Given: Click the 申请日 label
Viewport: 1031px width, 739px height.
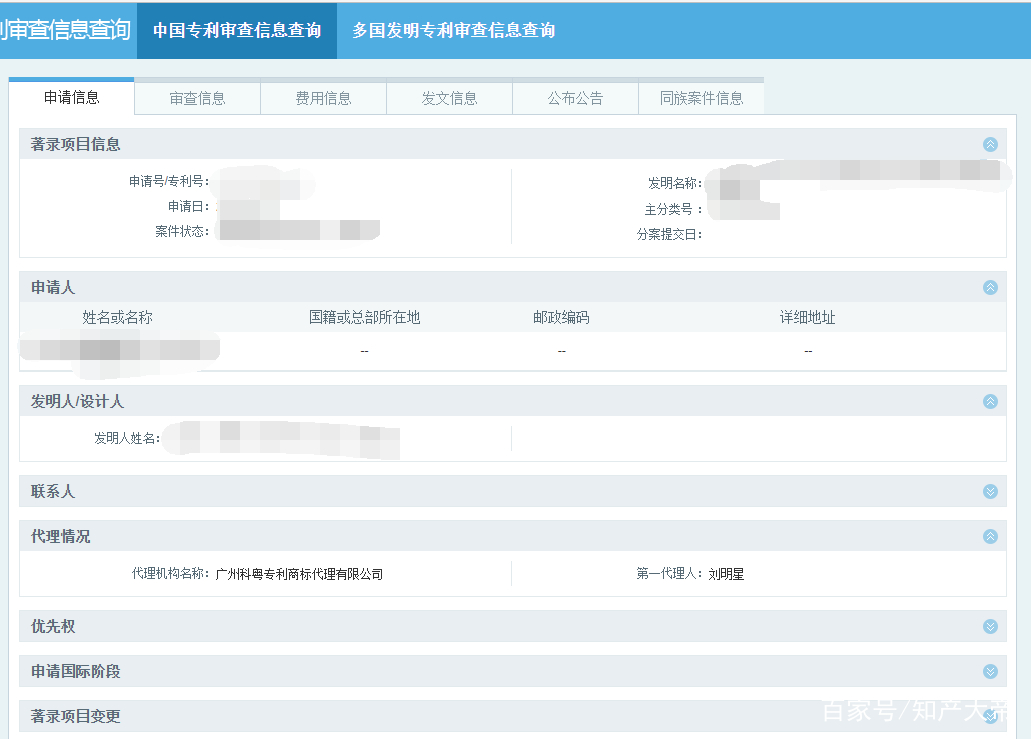Looking at the screenshot, I should click(189, 206).
